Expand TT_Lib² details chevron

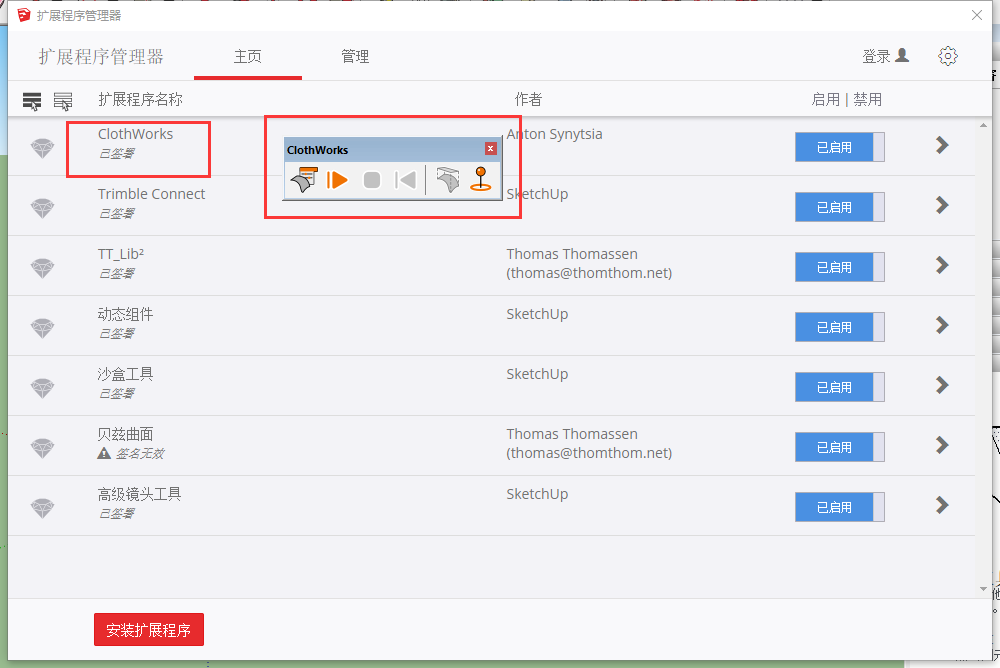coord(942,265)
